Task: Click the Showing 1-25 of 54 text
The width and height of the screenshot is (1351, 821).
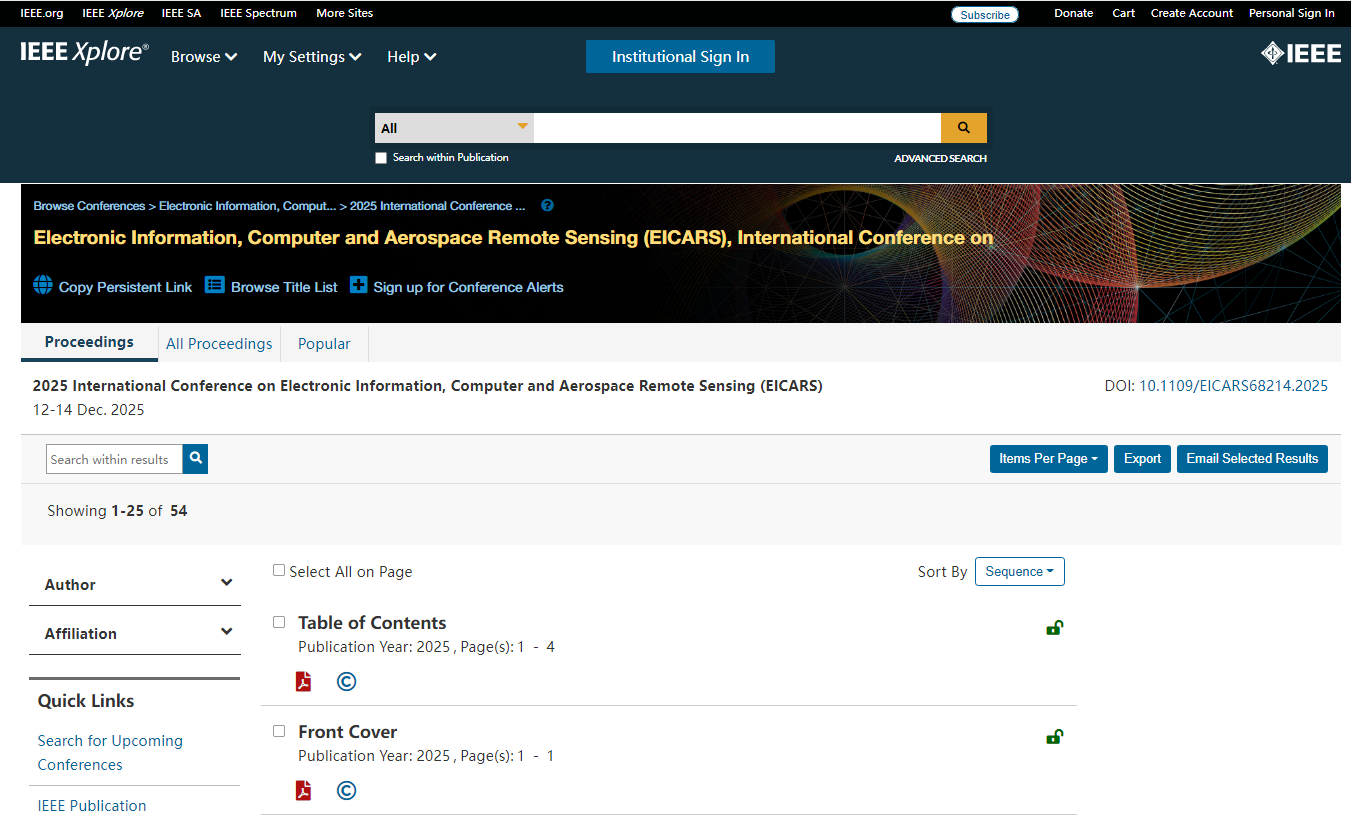Action: click(117, 511)
